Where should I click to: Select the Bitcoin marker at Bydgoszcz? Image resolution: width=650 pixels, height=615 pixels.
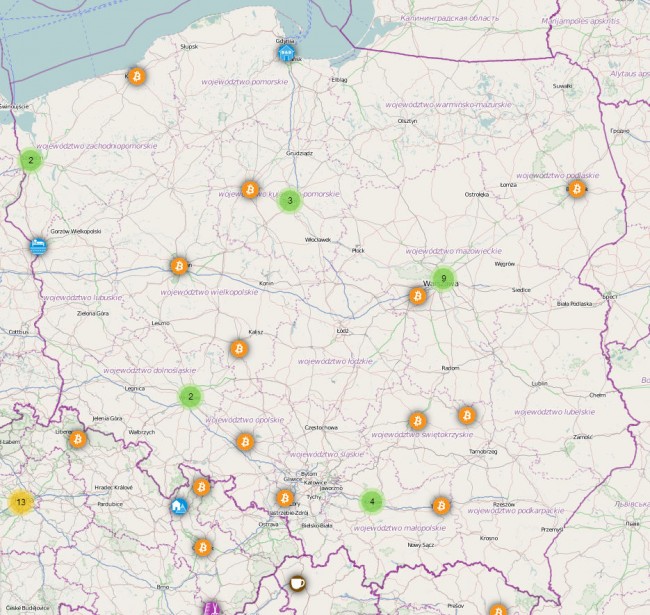[x=250, y=189]
